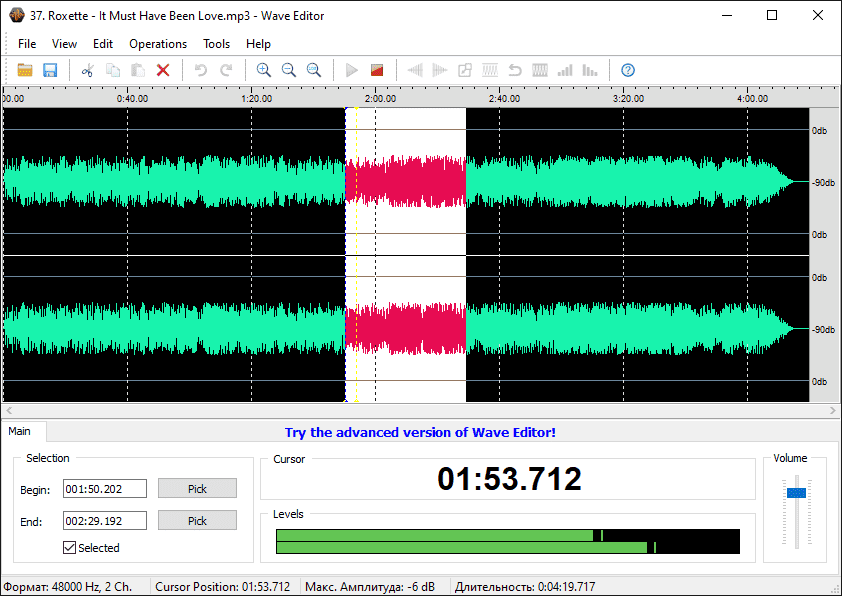
Task: Open the Operations menu
Action: tap(158, 44)
